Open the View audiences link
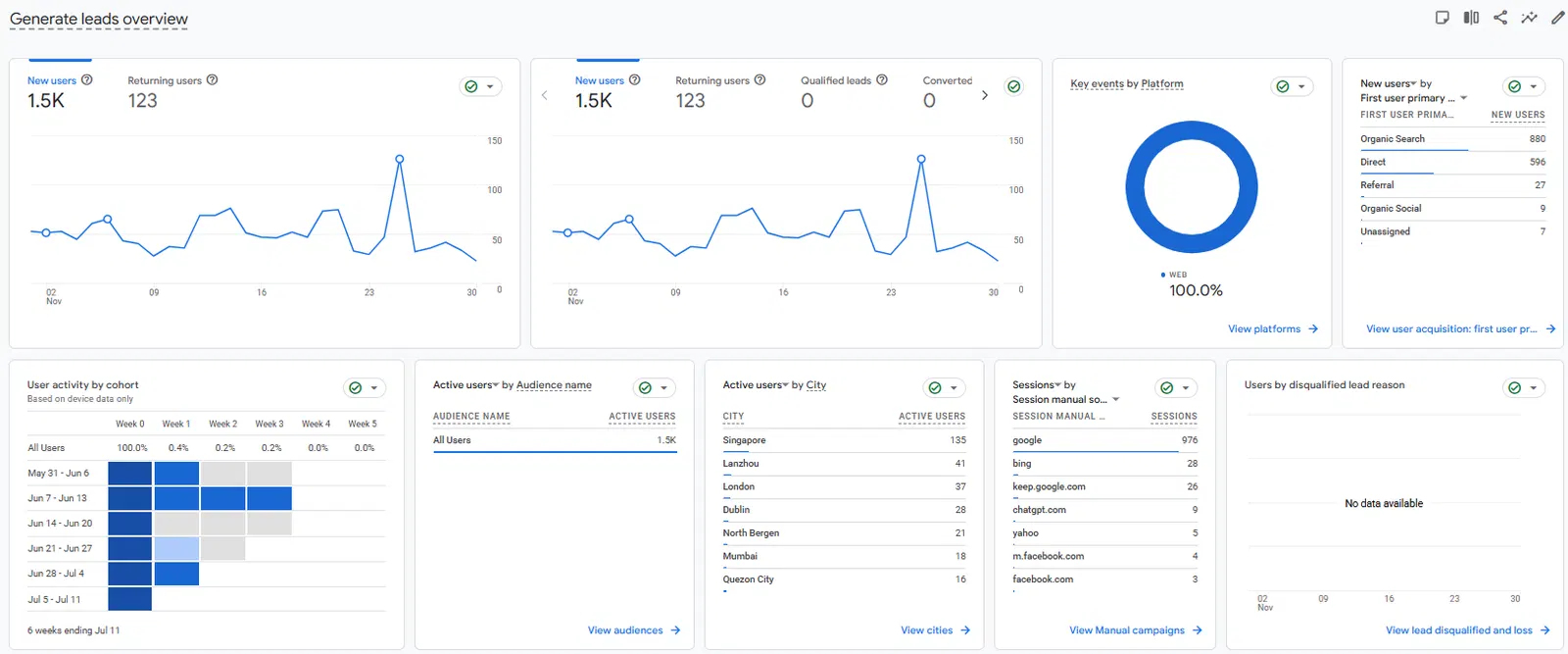Viewport: 1568px width, 654px height. tap(633, 630)
